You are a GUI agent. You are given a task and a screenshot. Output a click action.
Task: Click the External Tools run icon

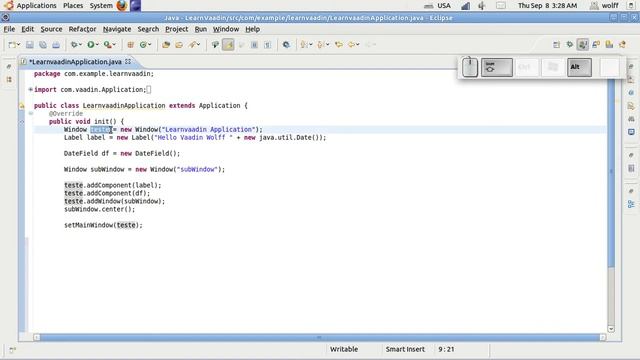point(107,45)
